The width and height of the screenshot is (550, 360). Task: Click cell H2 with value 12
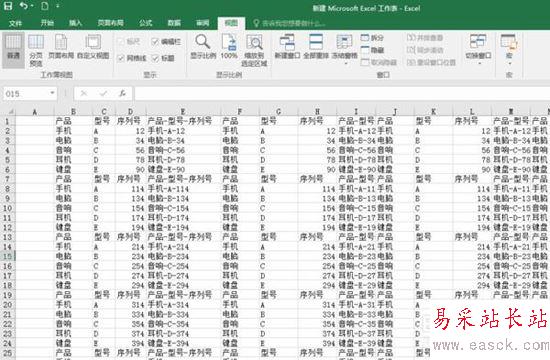tap(317, 131)
